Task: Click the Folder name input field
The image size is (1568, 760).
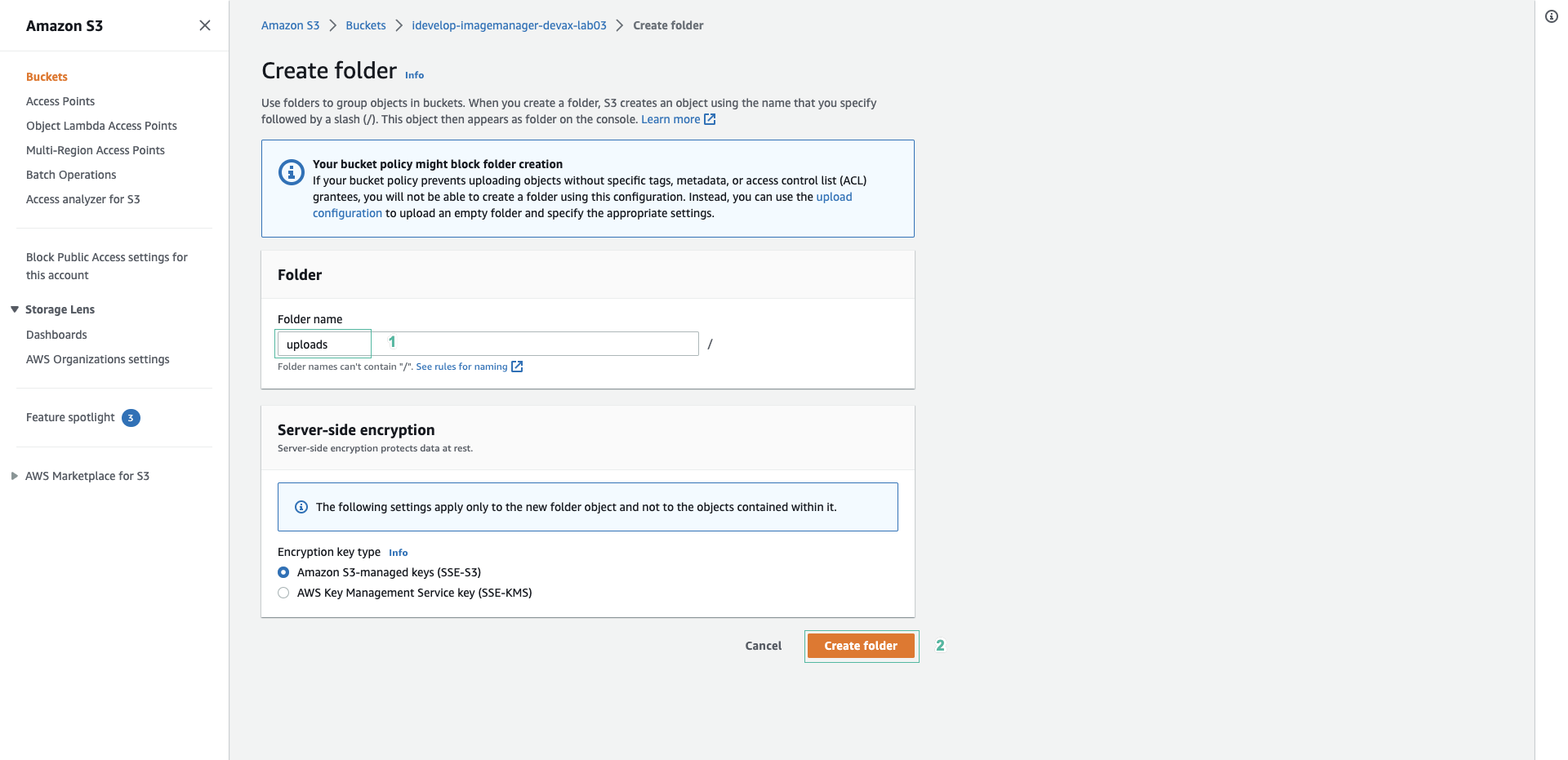Action: tap(488, 344)
